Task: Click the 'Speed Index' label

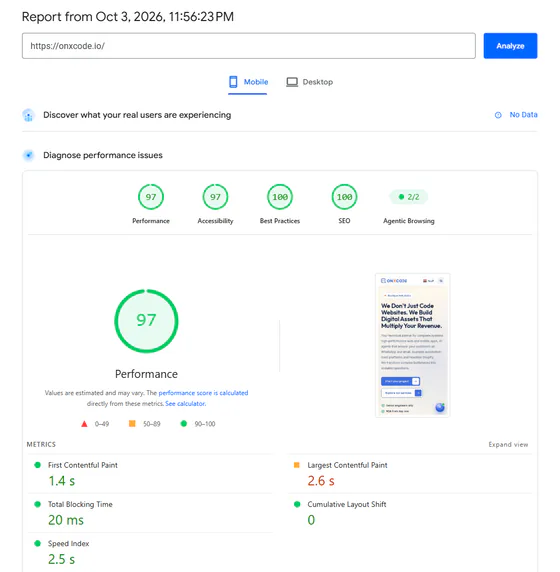Action: tap(69, 544)
